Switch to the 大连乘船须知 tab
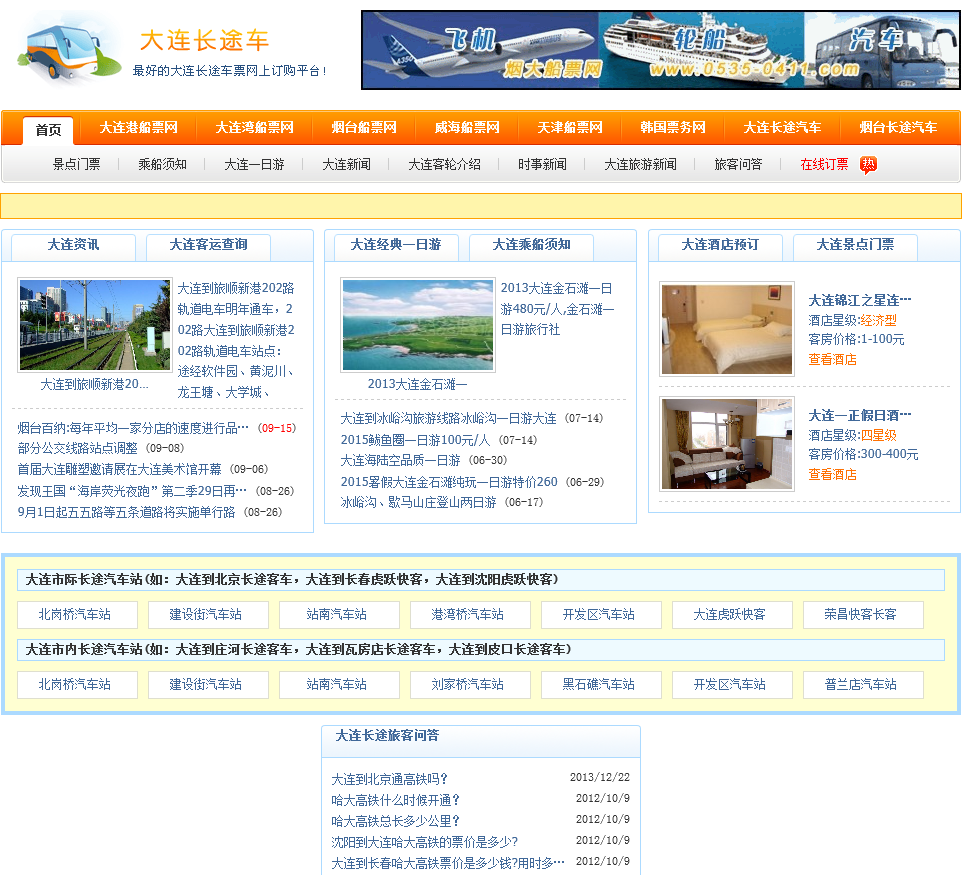This screenshot has height=875, width=962. [x=531, y=246]
